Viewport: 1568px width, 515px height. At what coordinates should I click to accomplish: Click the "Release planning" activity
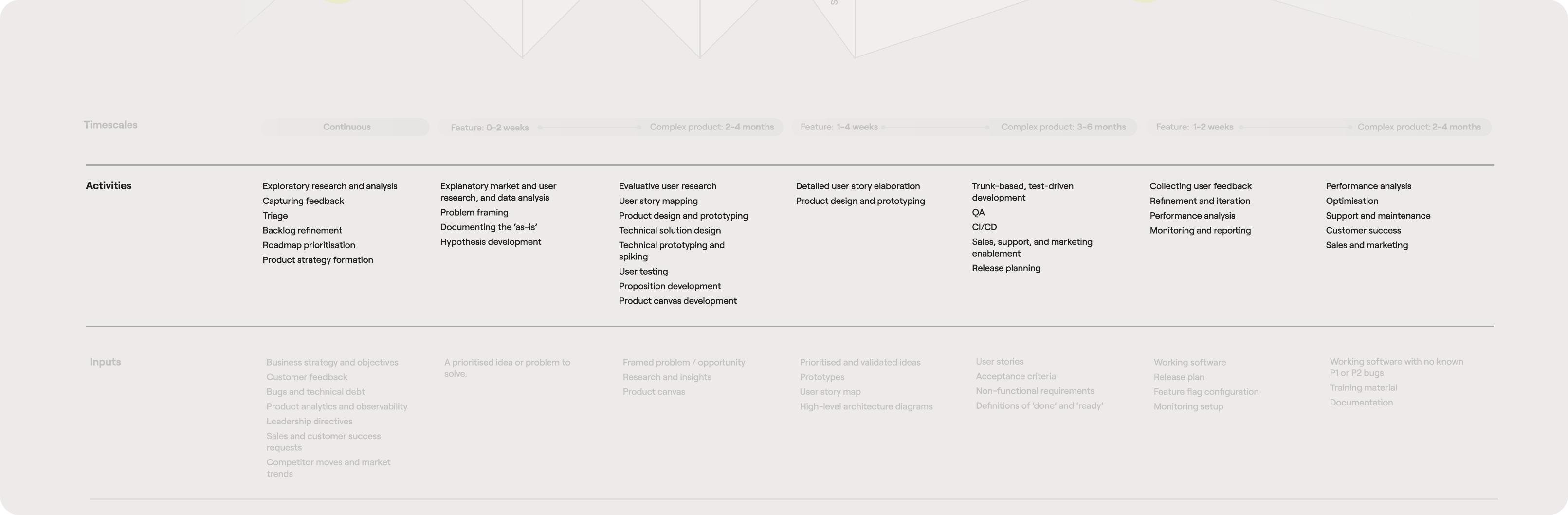1005,269
